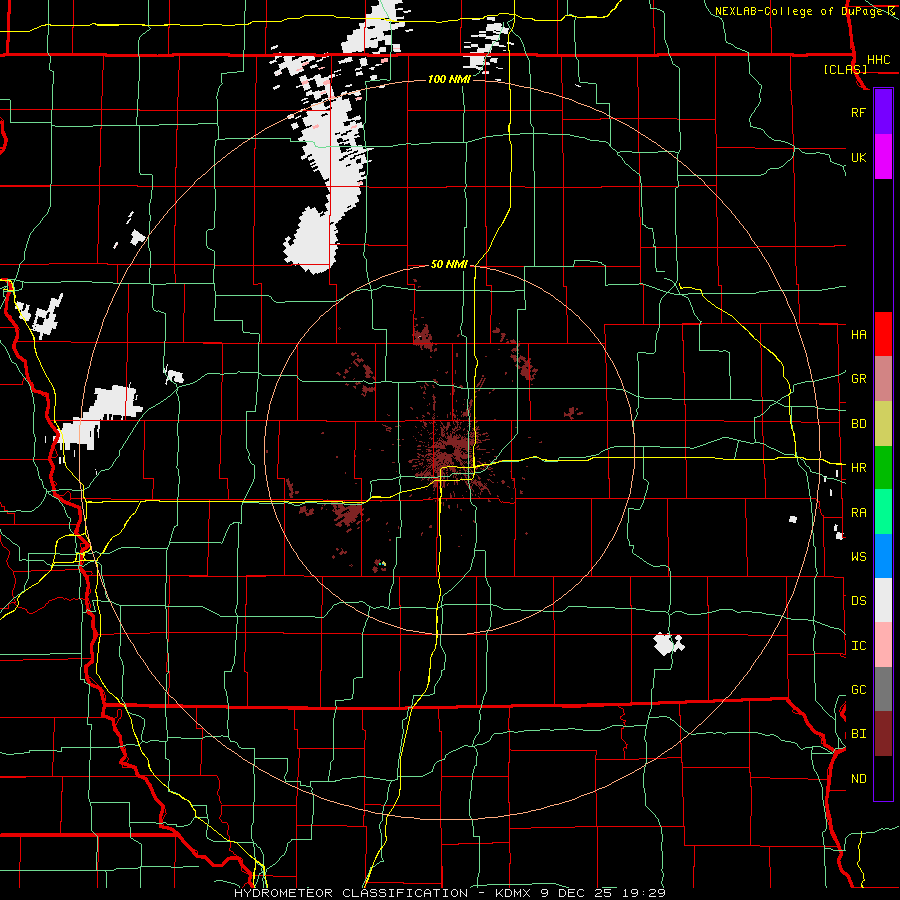This screenshot has width=900, height=900.
Task: Click the 'HA' legend label
Action: click(858, 335)
